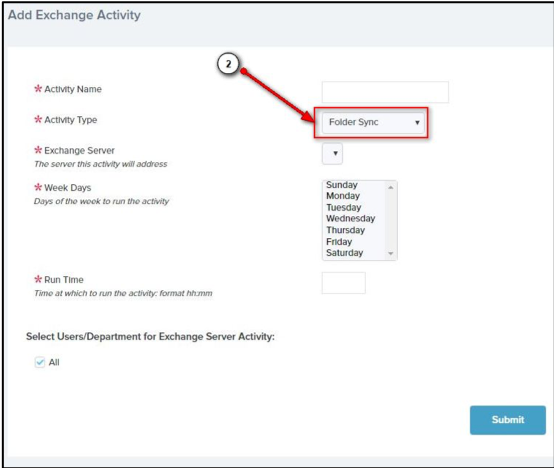
Task: Pick Wednesday in the Week Days list
Action: pyautogui.click(x=350, y=219)
